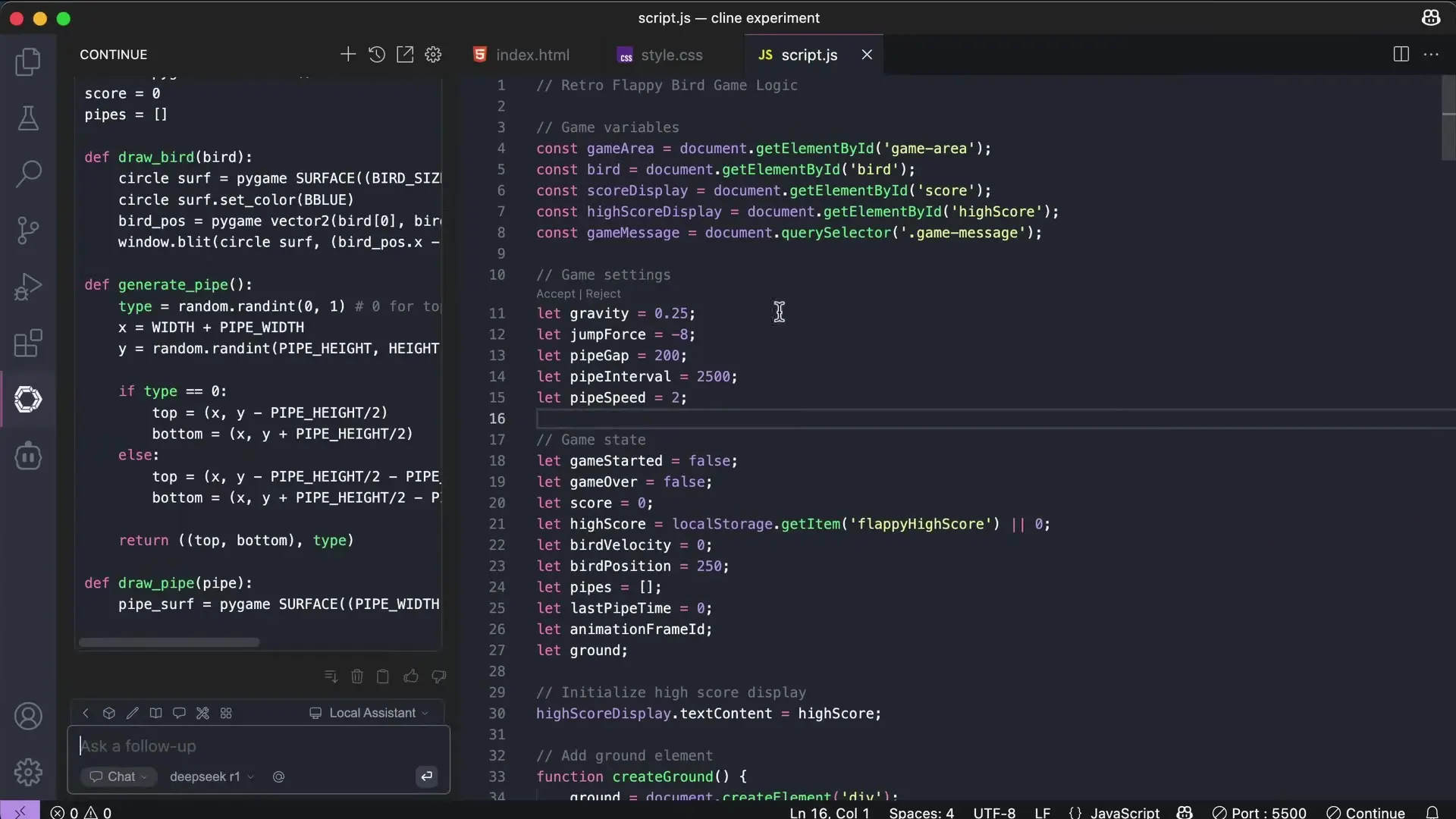Click Copilot status icon in status bar
Viewport: 1456px width, 819px height.
(1185, 812)
